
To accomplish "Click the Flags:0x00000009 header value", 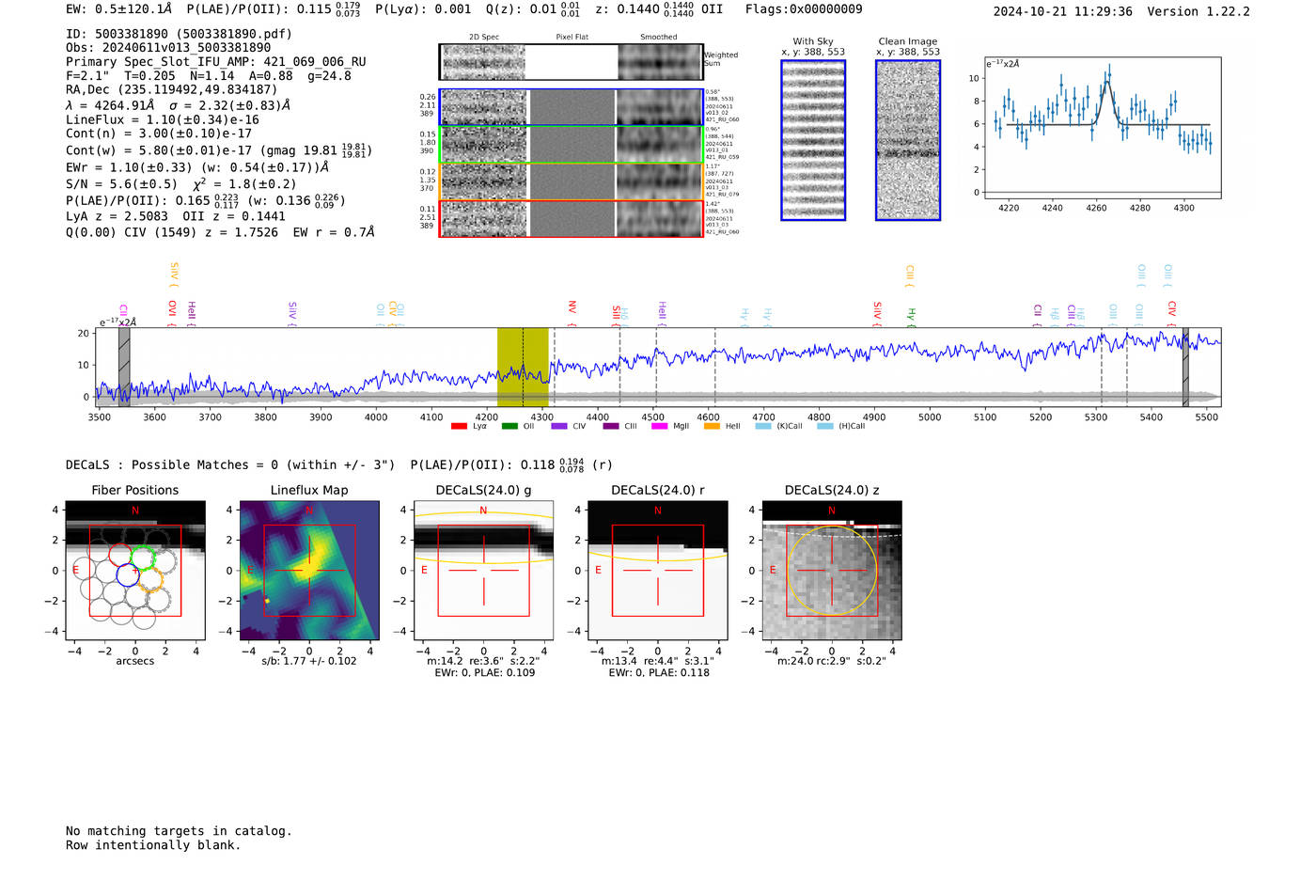I will coord(804,9).
